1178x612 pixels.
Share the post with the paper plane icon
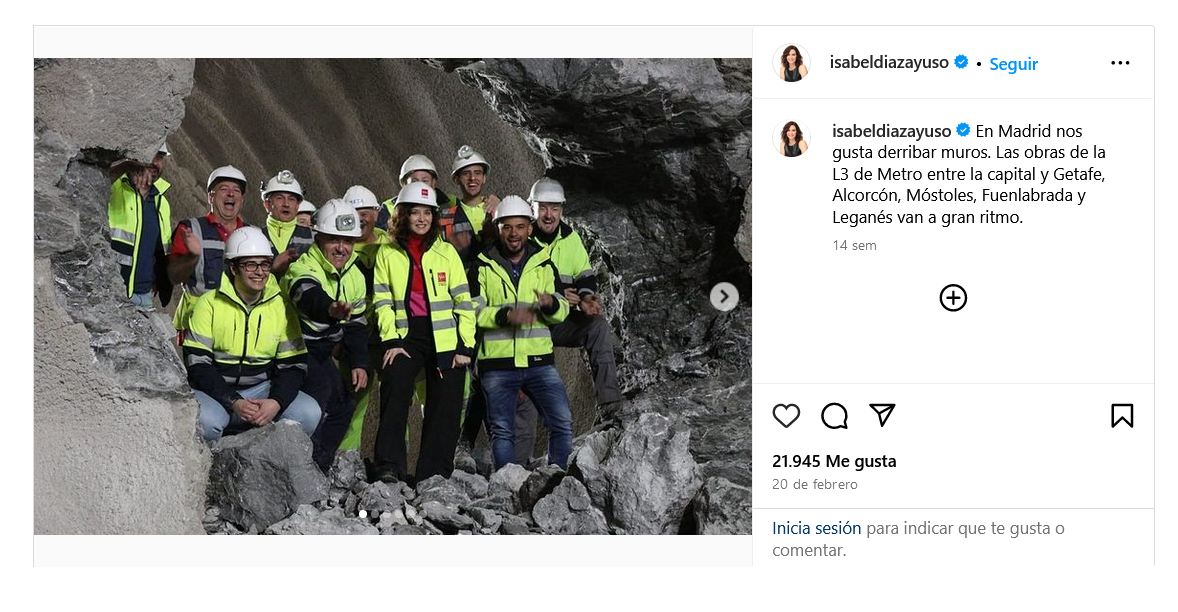click(x=882, y=415)
